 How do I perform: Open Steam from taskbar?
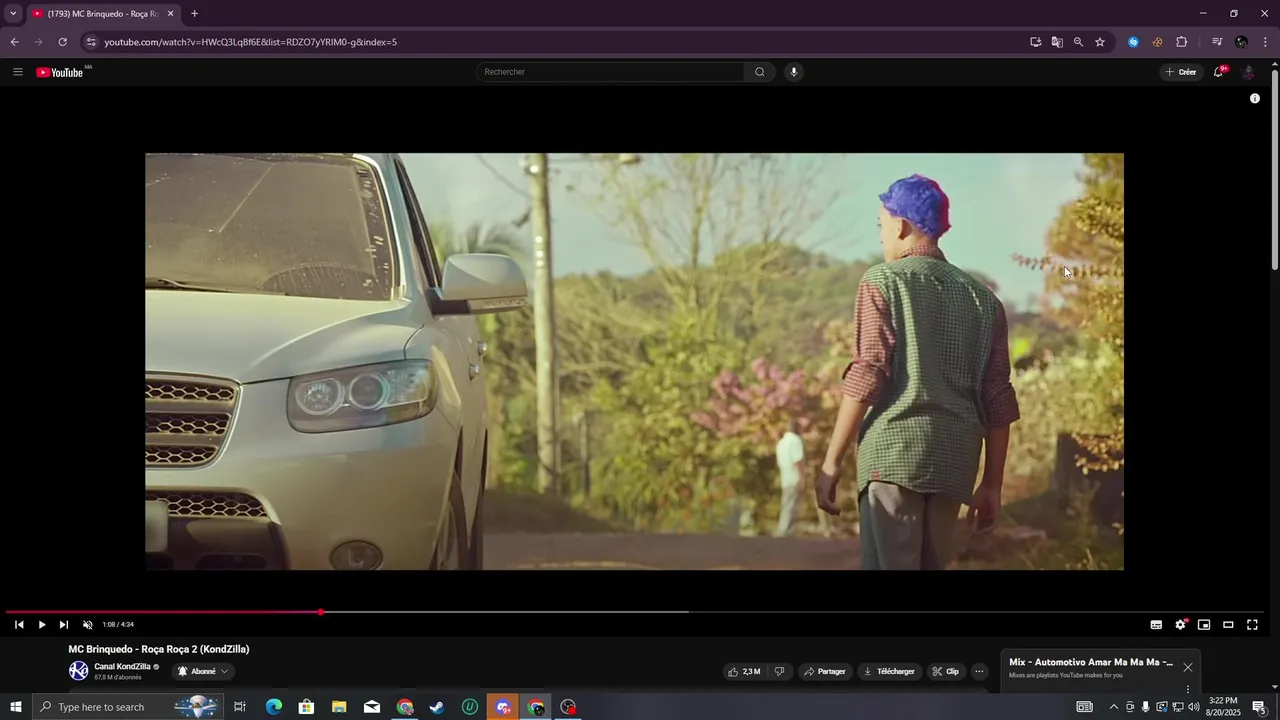(437, 707)
